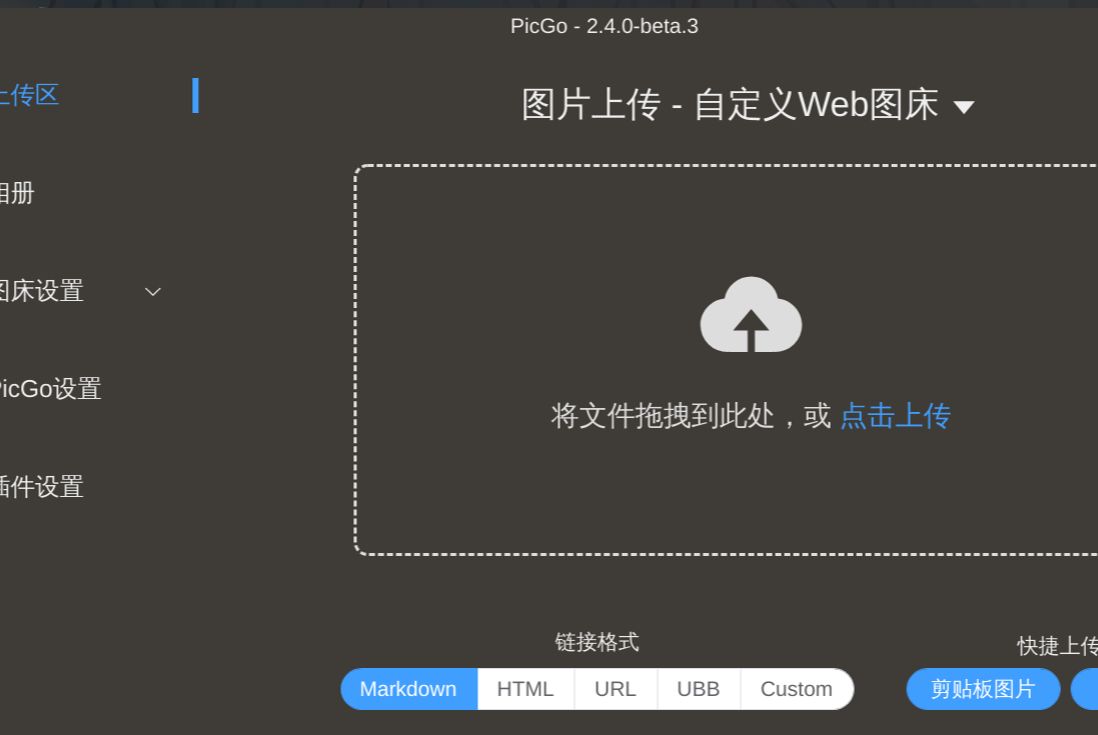1098x735 pixels.
Task: Pick the Custom link format
Action: tap(796, 689)
